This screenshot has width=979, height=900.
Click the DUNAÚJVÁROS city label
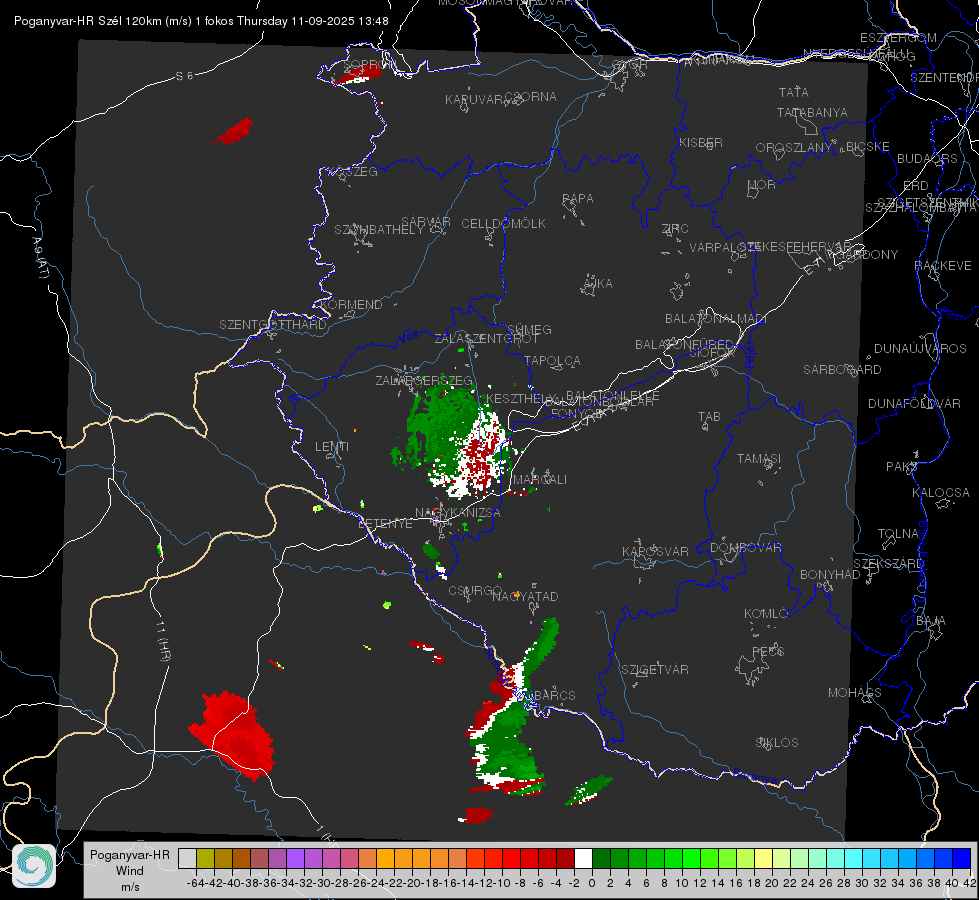pos(920,349)
